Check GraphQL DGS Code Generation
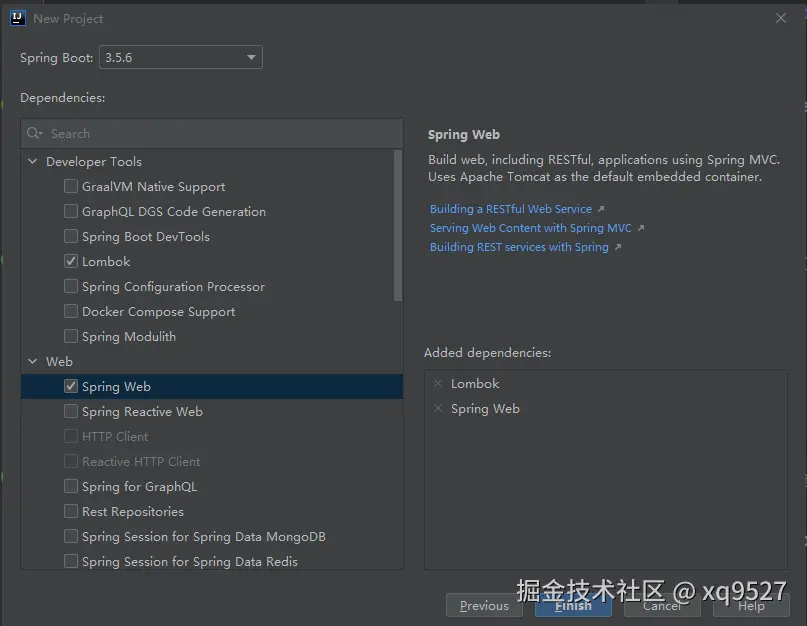This screenshot has width=807, height=626. 71,211
